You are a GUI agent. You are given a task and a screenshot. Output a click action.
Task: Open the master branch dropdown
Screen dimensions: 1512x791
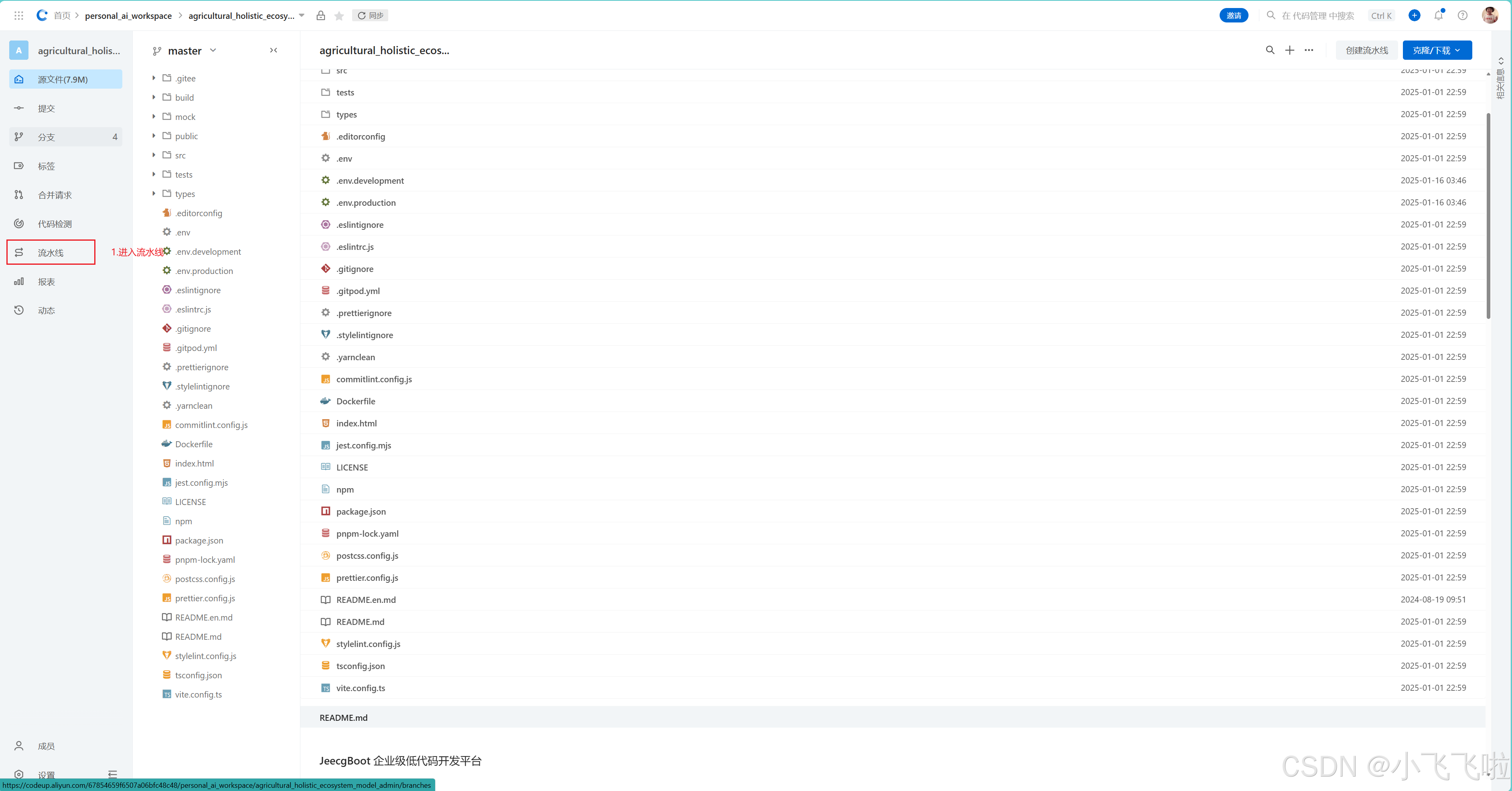pyautogui.click(x=185, y=51)
